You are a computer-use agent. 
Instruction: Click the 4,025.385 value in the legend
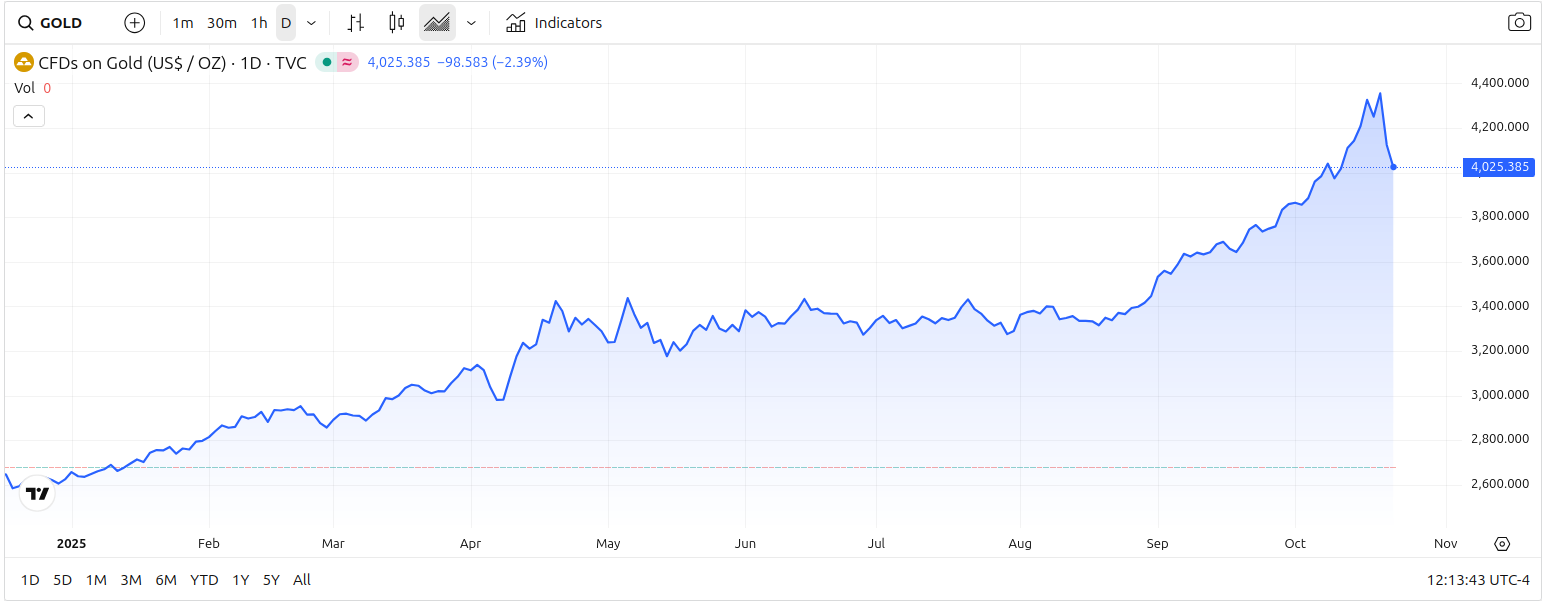point(399,62)
